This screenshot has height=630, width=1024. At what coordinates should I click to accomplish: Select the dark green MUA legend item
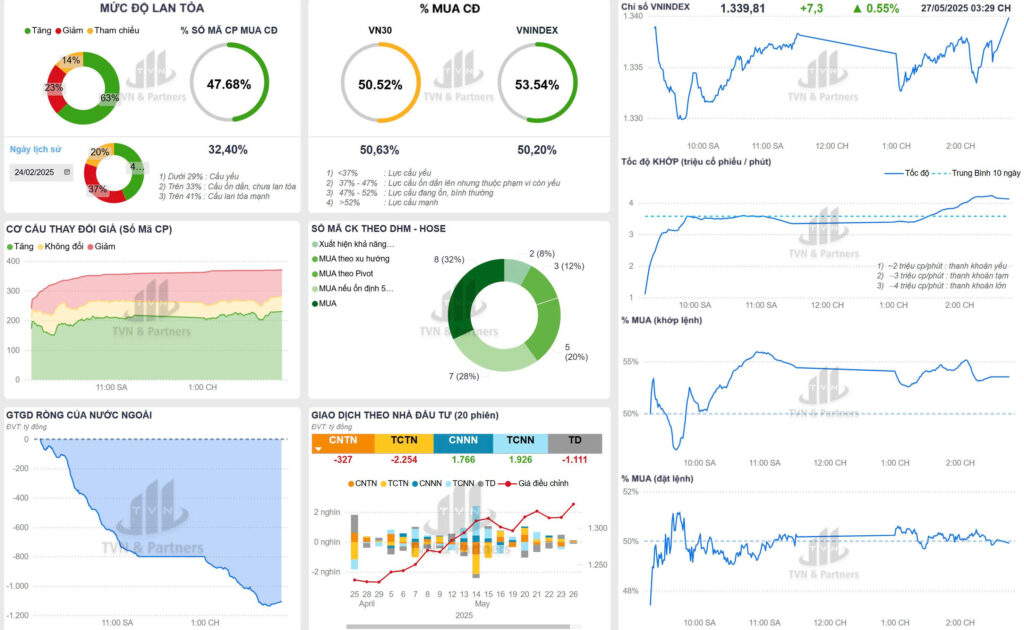[326, 303]
